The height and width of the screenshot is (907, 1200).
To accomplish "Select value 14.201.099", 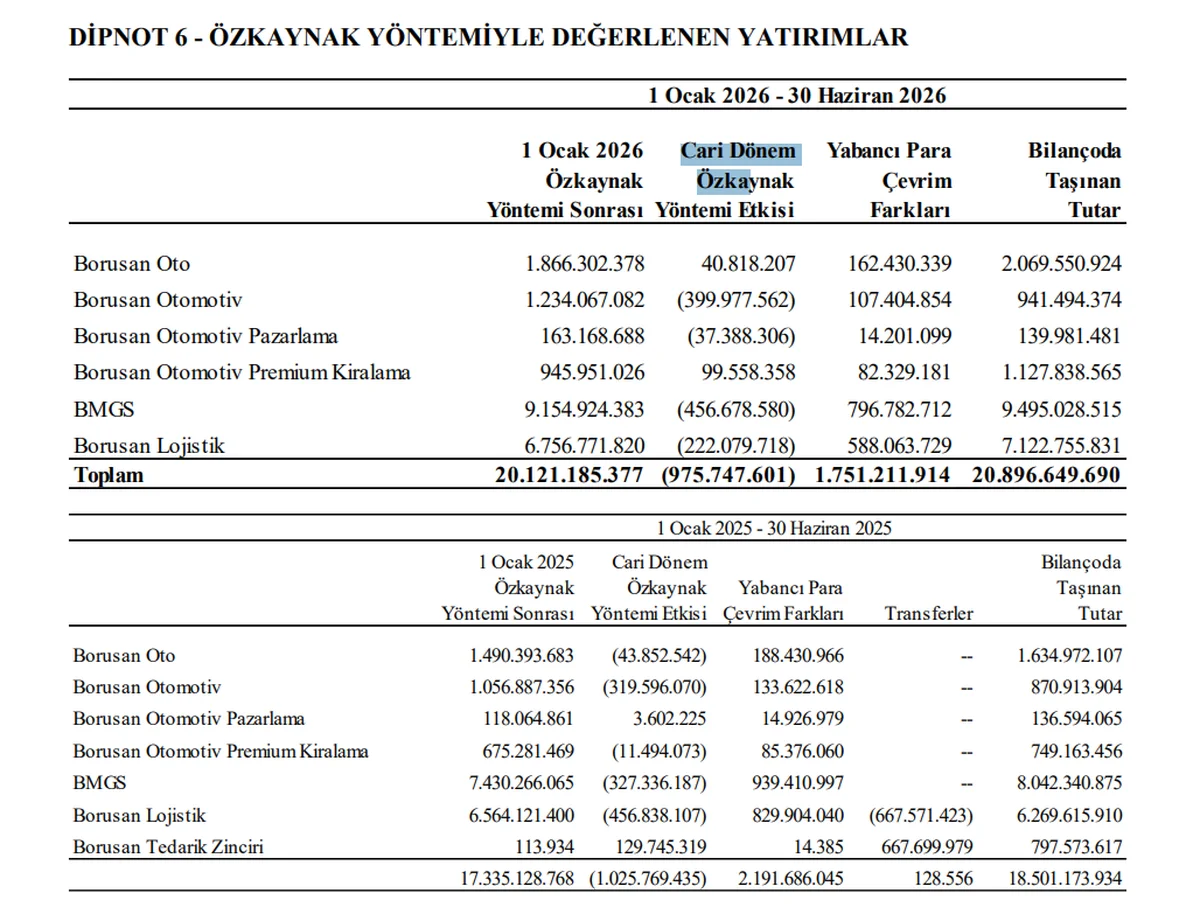I will click(x=903, y=336).
